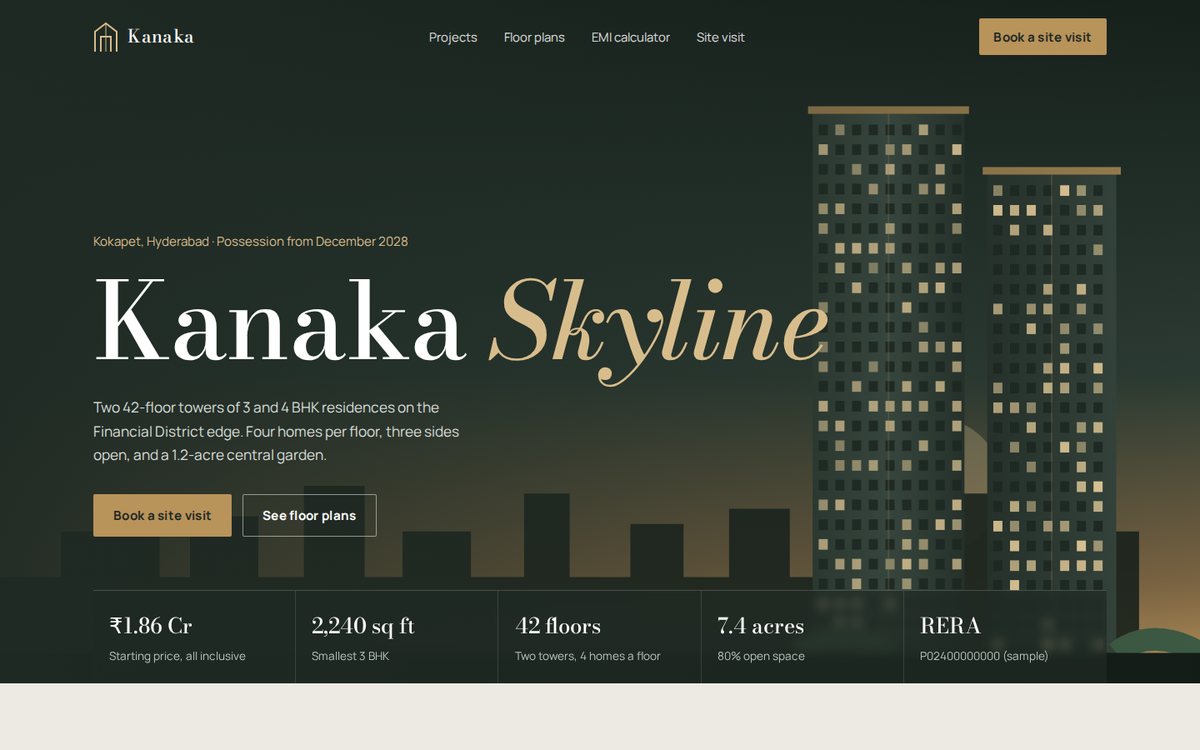
Task: Click header Book a site visit button
Action: pyautogui.click(x=1042, y=37)
